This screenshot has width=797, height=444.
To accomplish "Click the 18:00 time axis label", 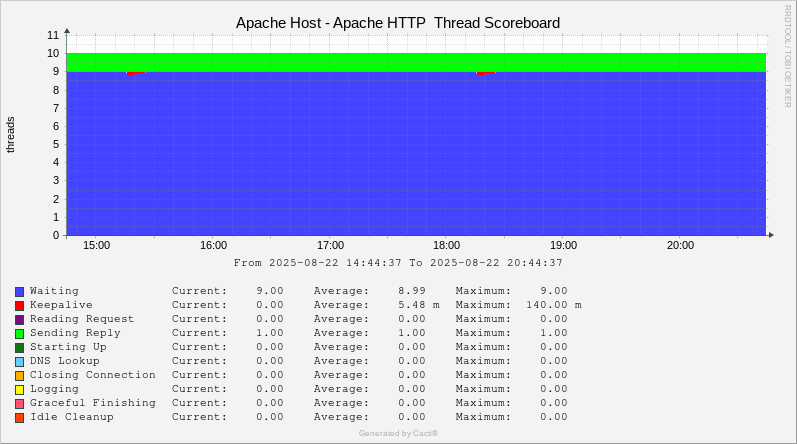I will click(x=446, y=245).
